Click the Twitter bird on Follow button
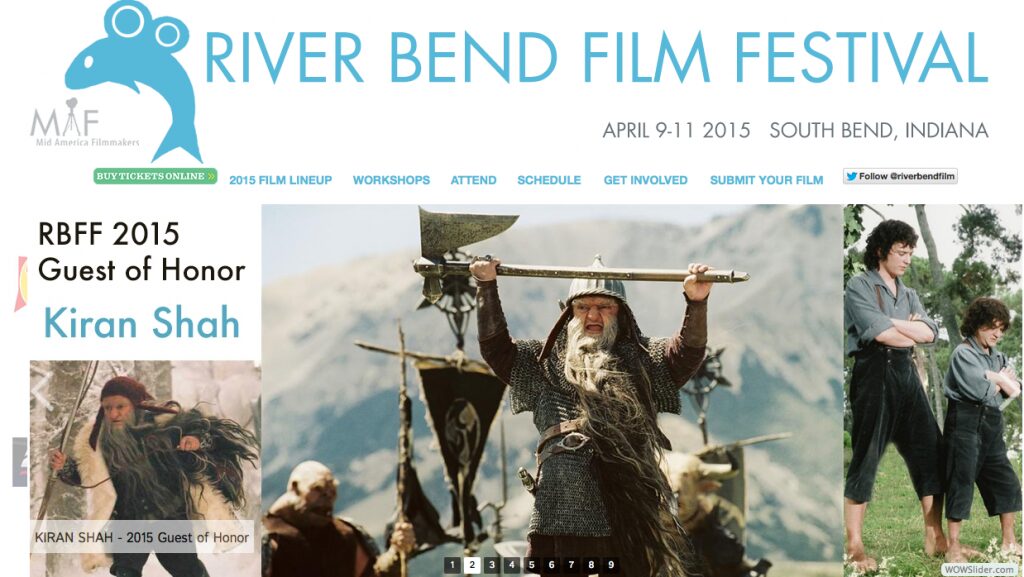This screenshot has height=577, width=1024. pos(851,176)
